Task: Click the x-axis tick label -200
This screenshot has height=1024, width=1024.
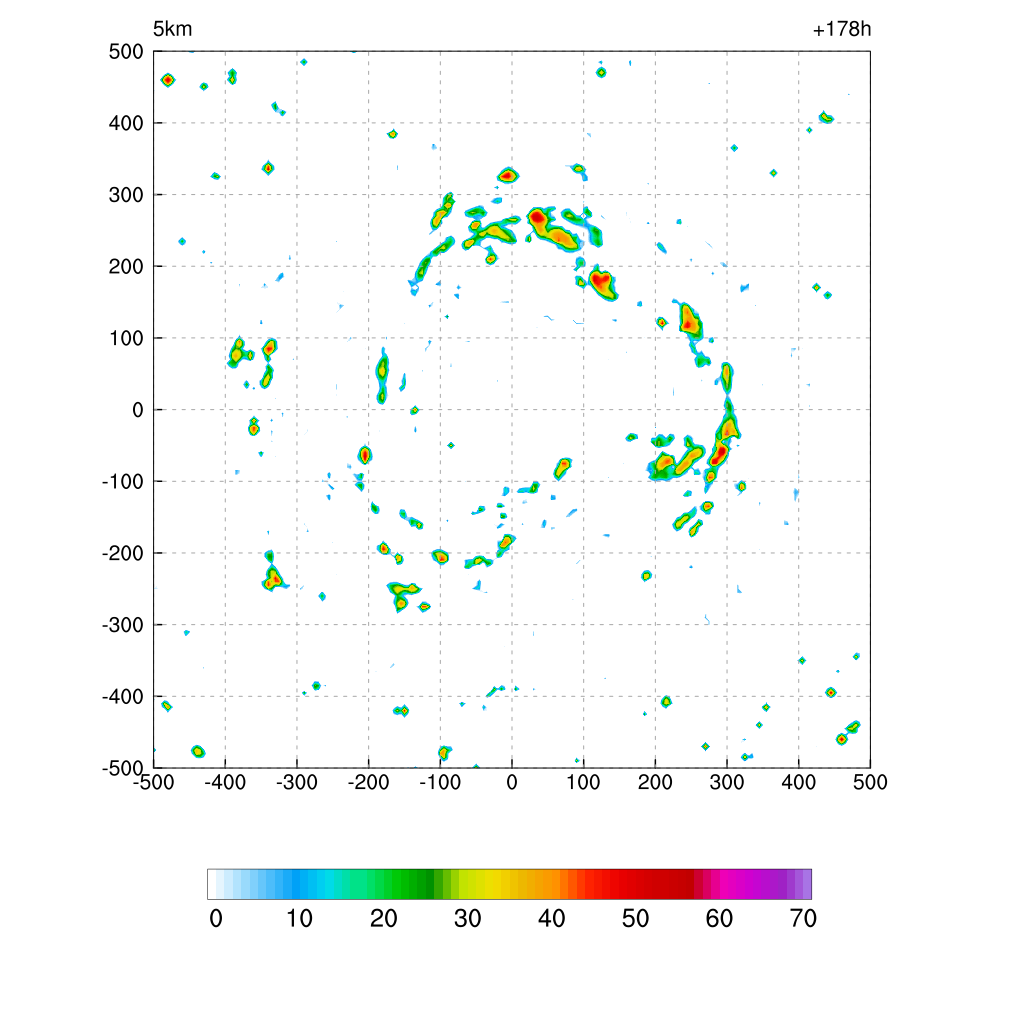Action: click(368, 782)
